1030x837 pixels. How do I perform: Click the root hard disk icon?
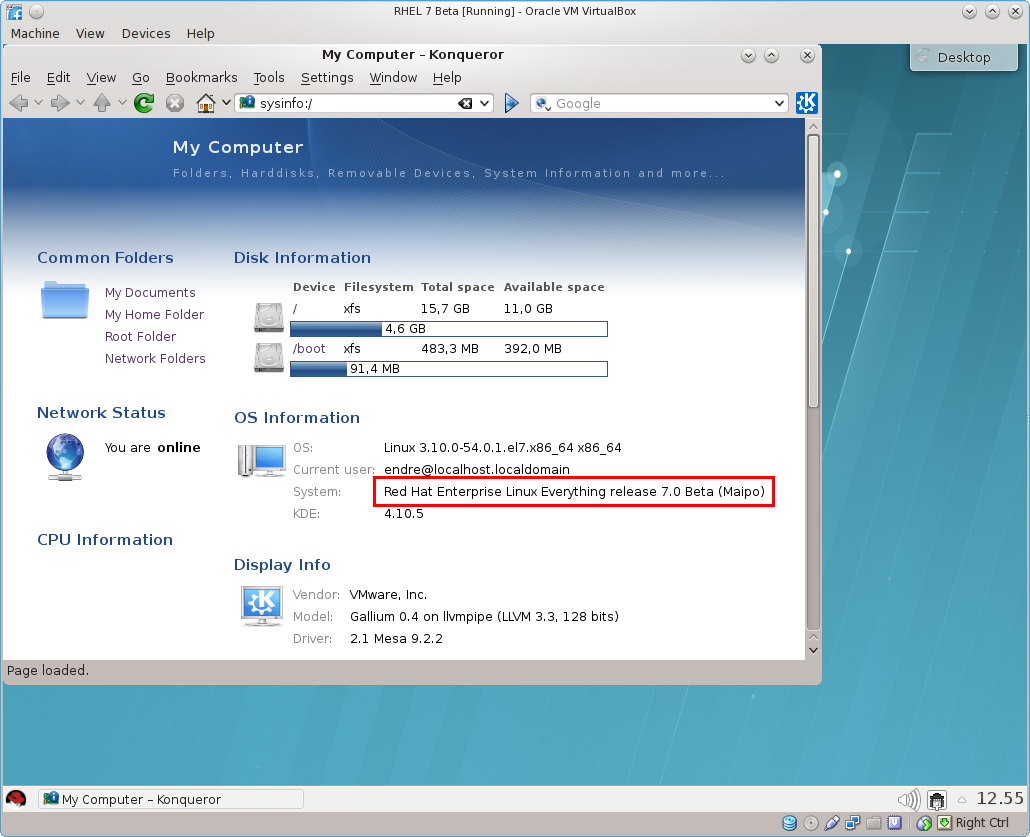coord(269,317)
